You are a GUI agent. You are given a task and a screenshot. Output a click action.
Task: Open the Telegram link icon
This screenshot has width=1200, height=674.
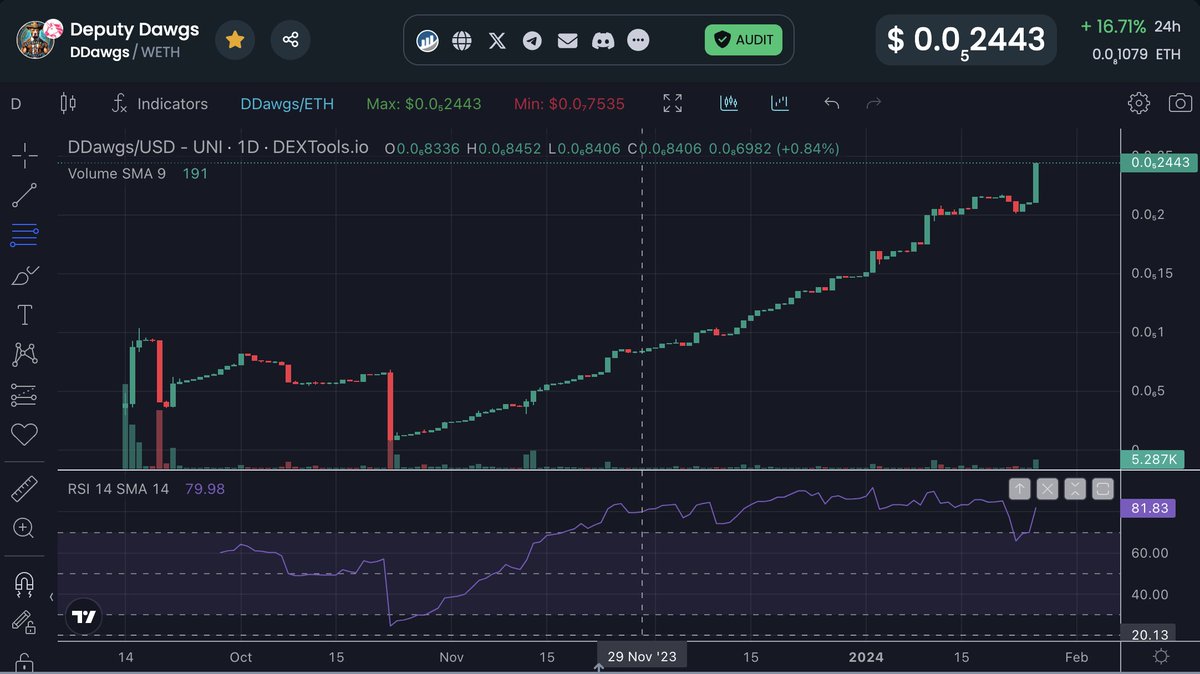point(532,41)
